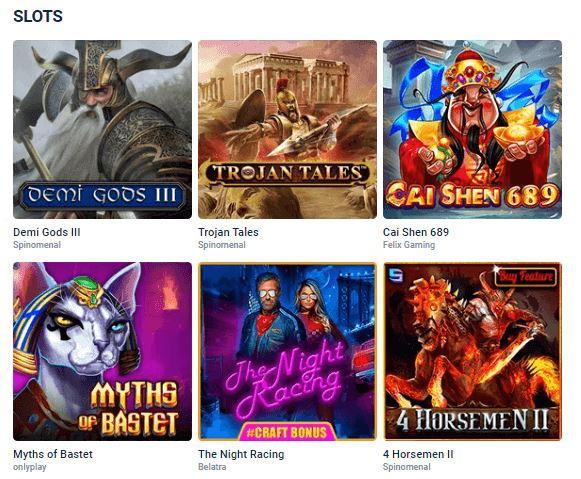This screenshot has width=581, height=479.
Task: Open the 4 Horsemen II game thumbnail
Action: (472, 351)
